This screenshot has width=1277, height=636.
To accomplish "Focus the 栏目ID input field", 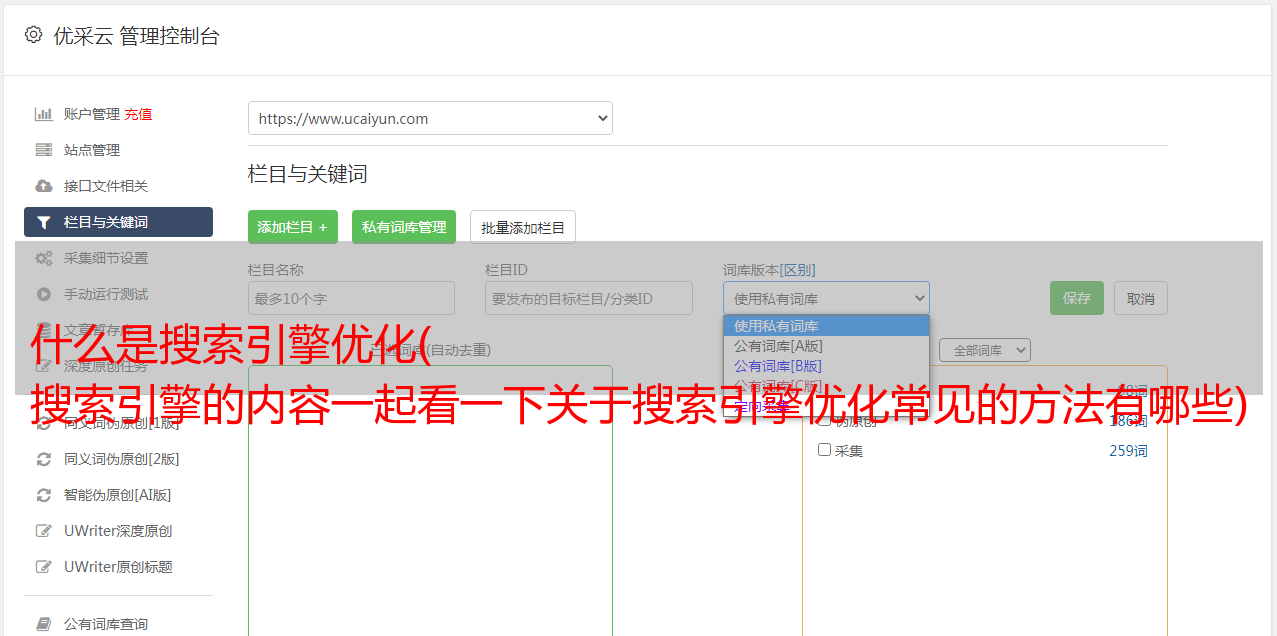I will tap(589, 298).
